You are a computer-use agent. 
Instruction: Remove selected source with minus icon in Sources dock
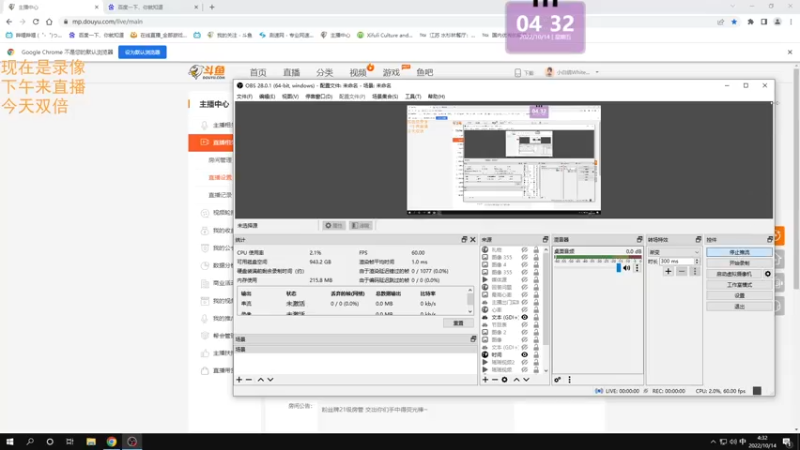pos(495,380)
